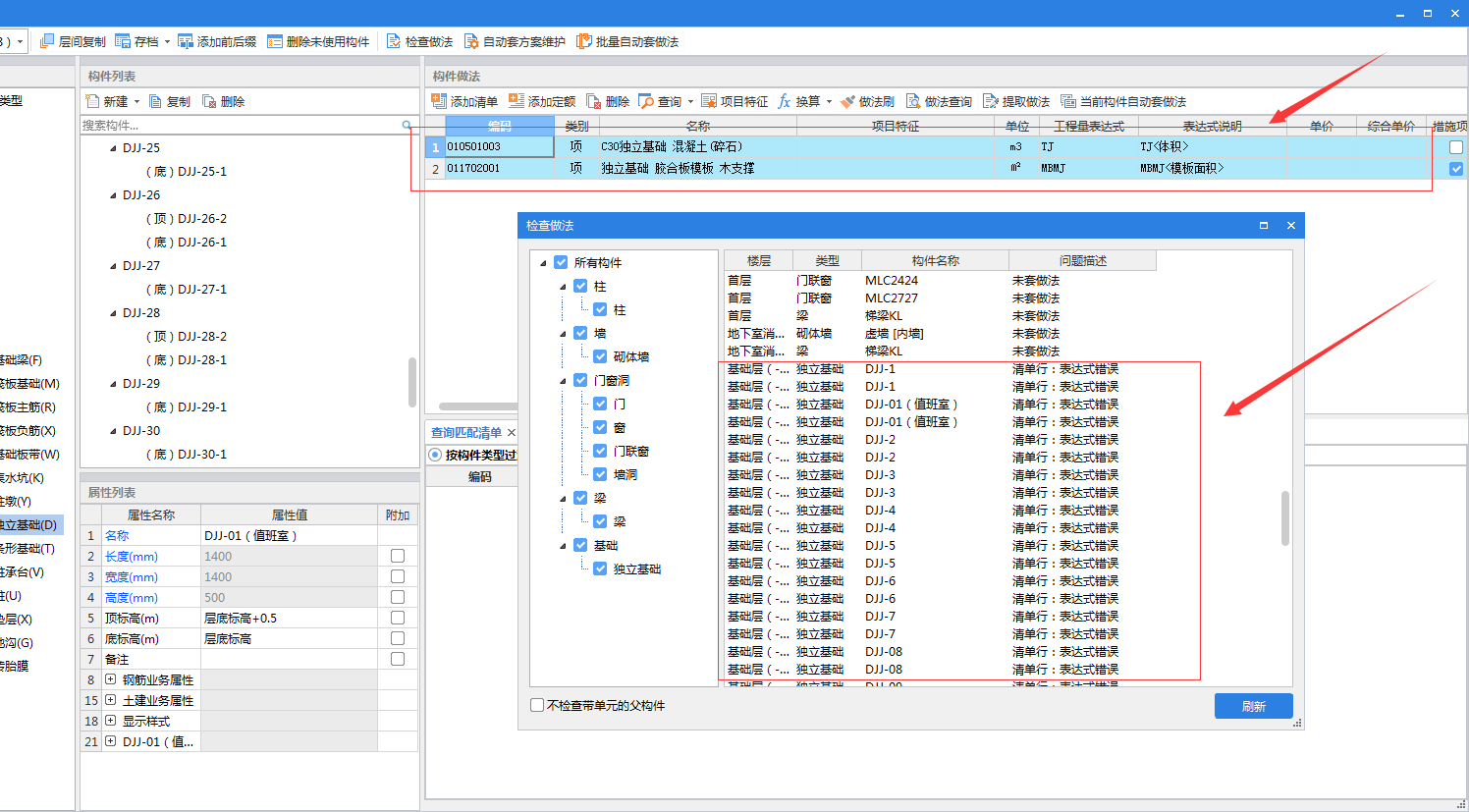Click the 宽度(mm) property link

[x=132, y=577]
